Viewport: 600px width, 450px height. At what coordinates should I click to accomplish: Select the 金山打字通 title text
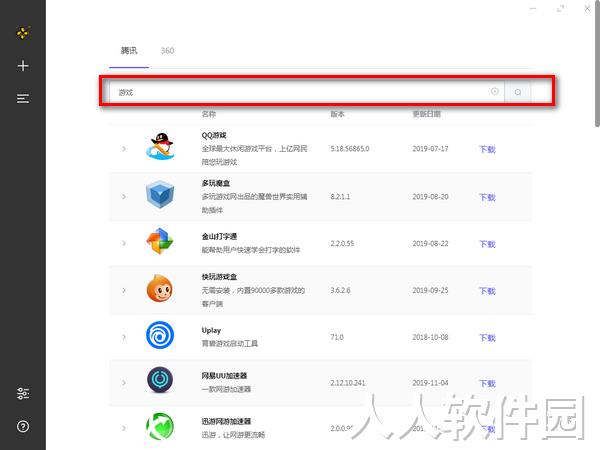click(x=219, y=236)
